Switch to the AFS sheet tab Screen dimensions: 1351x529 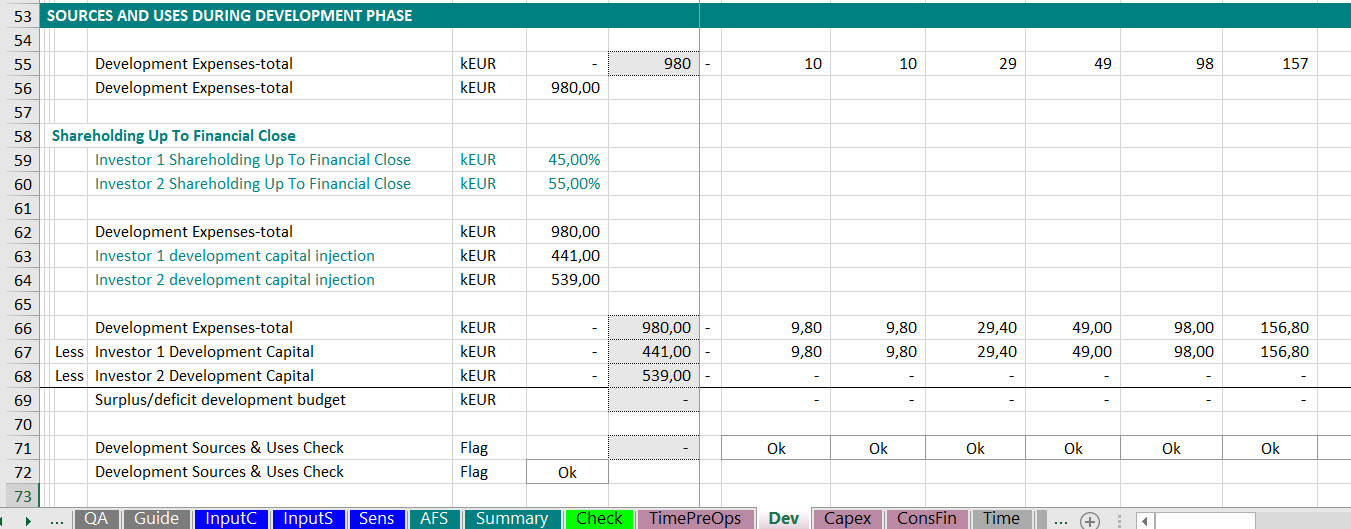pyautogui.click(x=434, y=519)
